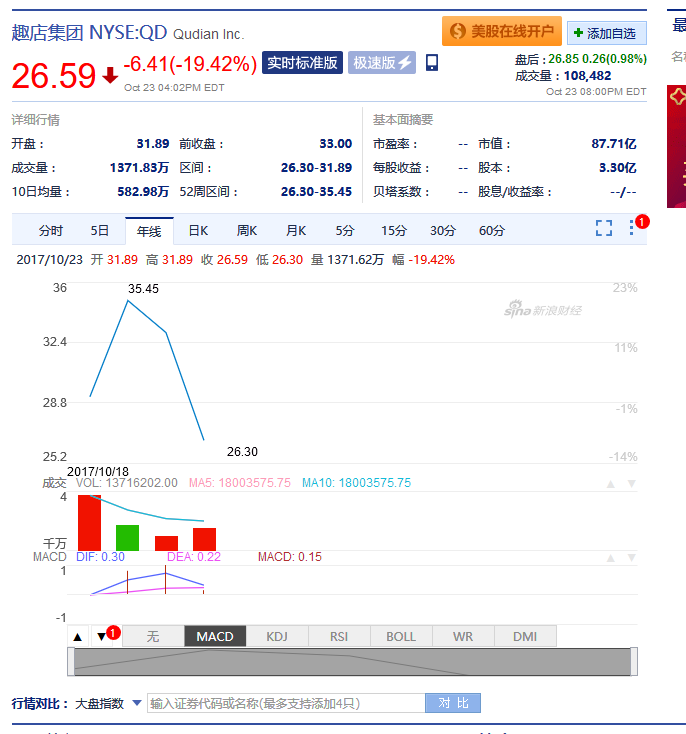Click the chart range navigator bar

click(x=352, y=661)
